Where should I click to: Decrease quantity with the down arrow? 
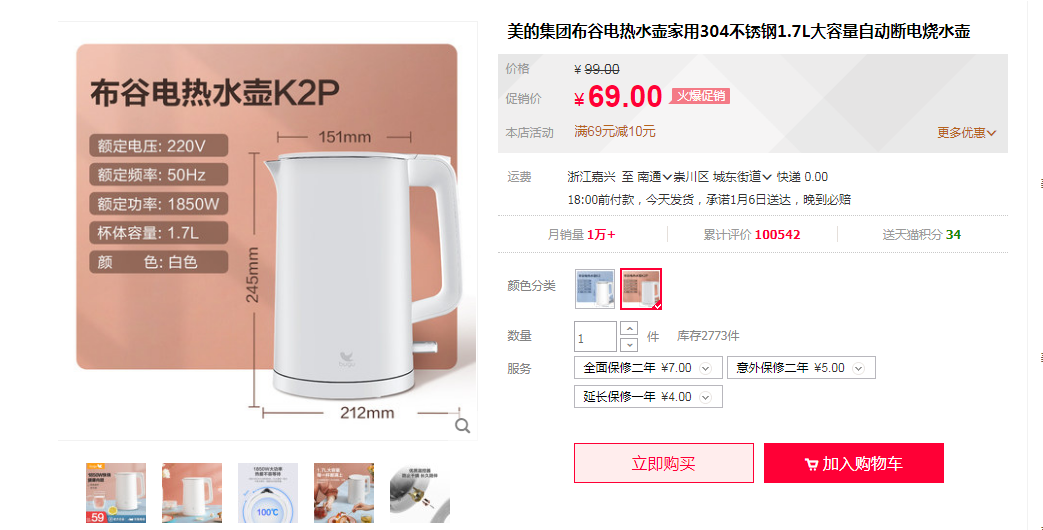(x=629, y=344)
